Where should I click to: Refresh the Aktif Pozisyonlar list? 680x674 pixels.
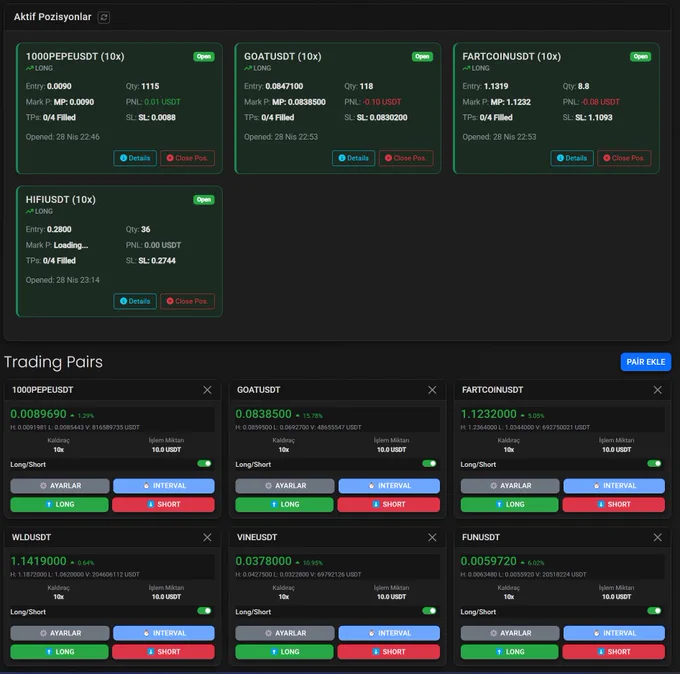(x=104, y=17)
